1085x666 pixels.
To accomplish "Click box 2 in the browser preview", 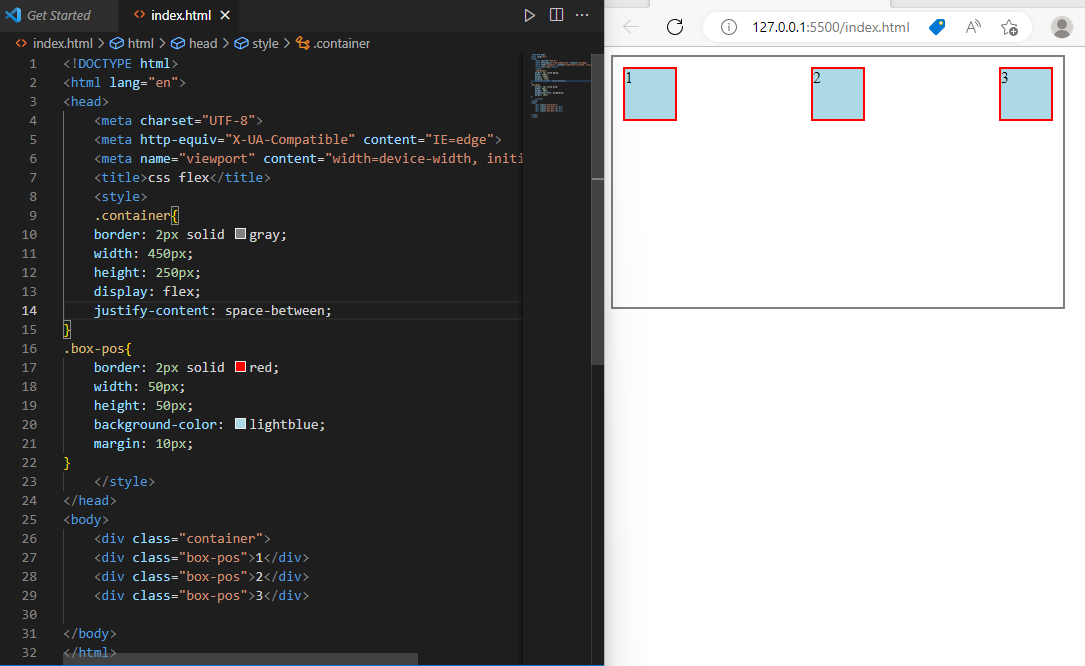I will (x=838, y=94).
